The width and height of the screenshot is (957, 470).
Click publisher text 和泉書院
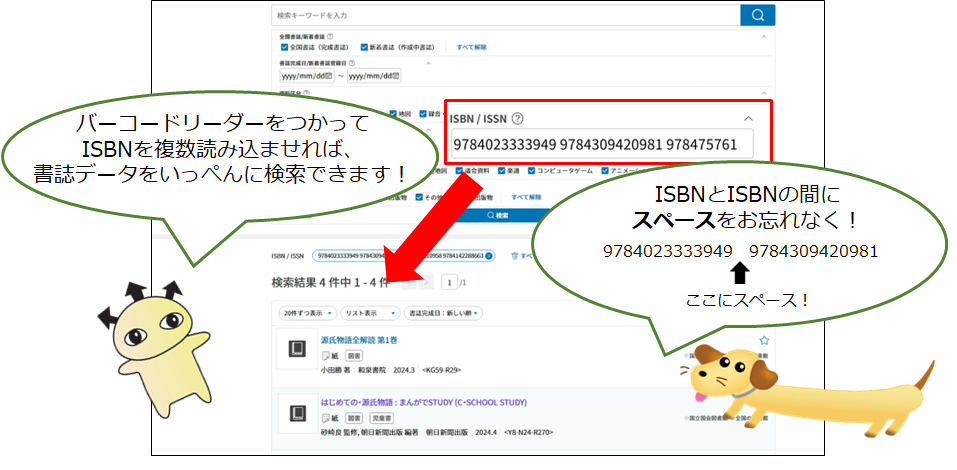pyautogui.click(x=370, y=370)
